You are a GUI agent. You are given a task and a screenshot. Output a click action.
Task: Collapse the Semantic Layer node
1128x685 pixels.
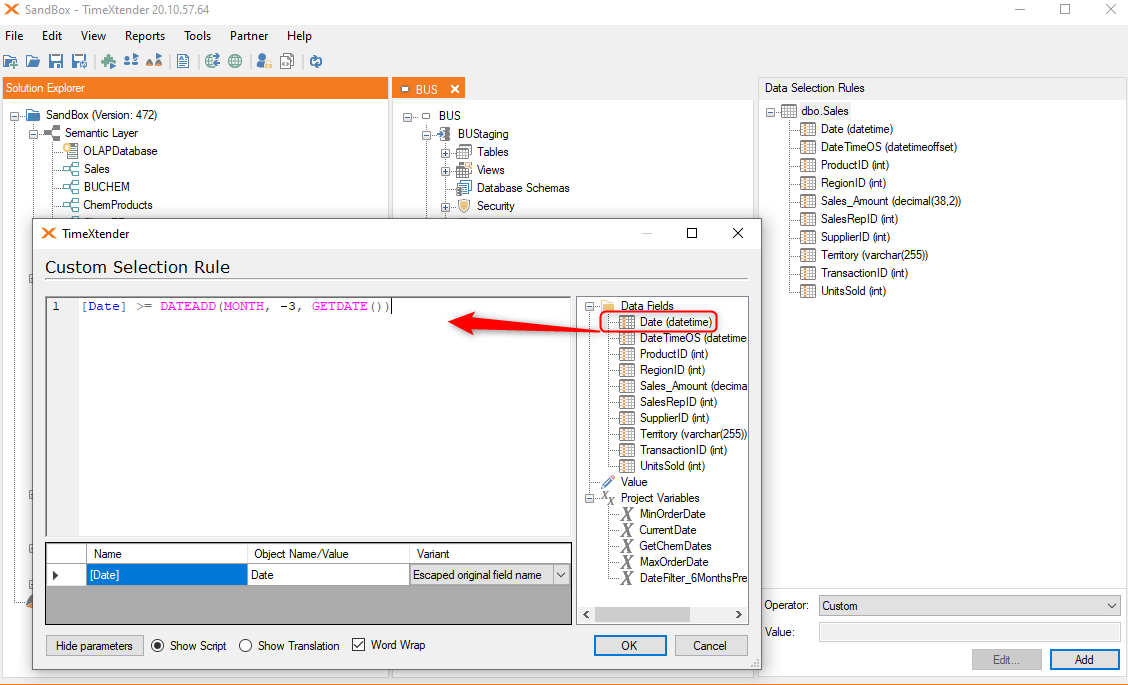[33, 133]
